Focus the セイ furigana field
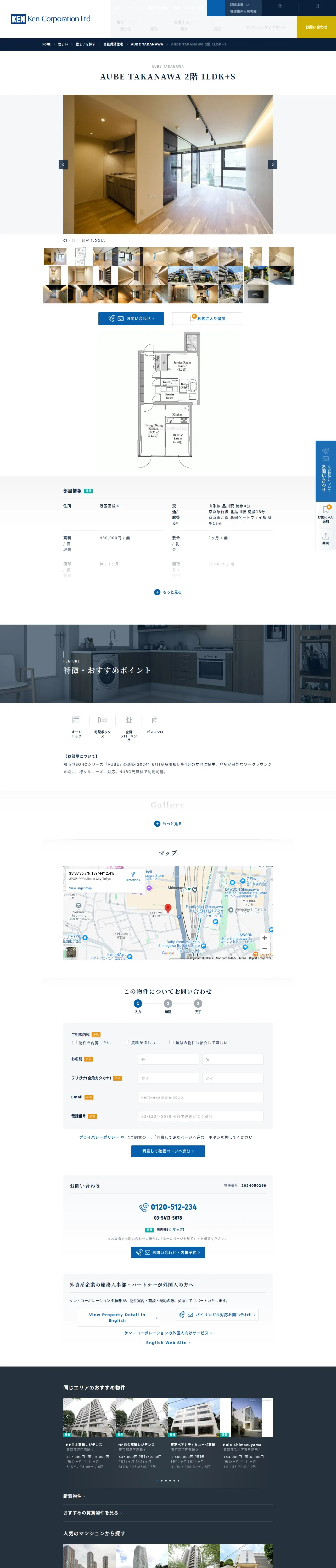 [x=168, y=1078]
